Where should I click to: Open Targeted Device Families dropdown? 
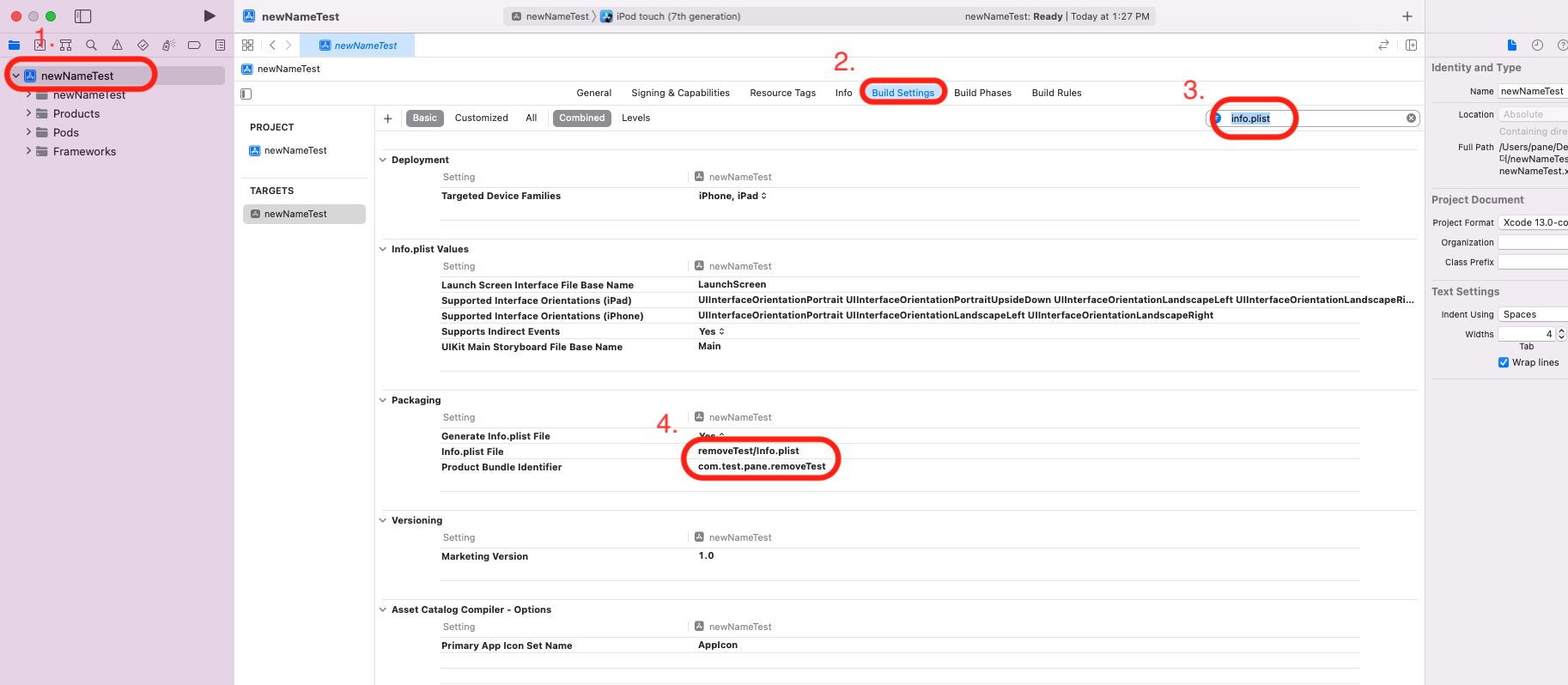click(732, 196)
